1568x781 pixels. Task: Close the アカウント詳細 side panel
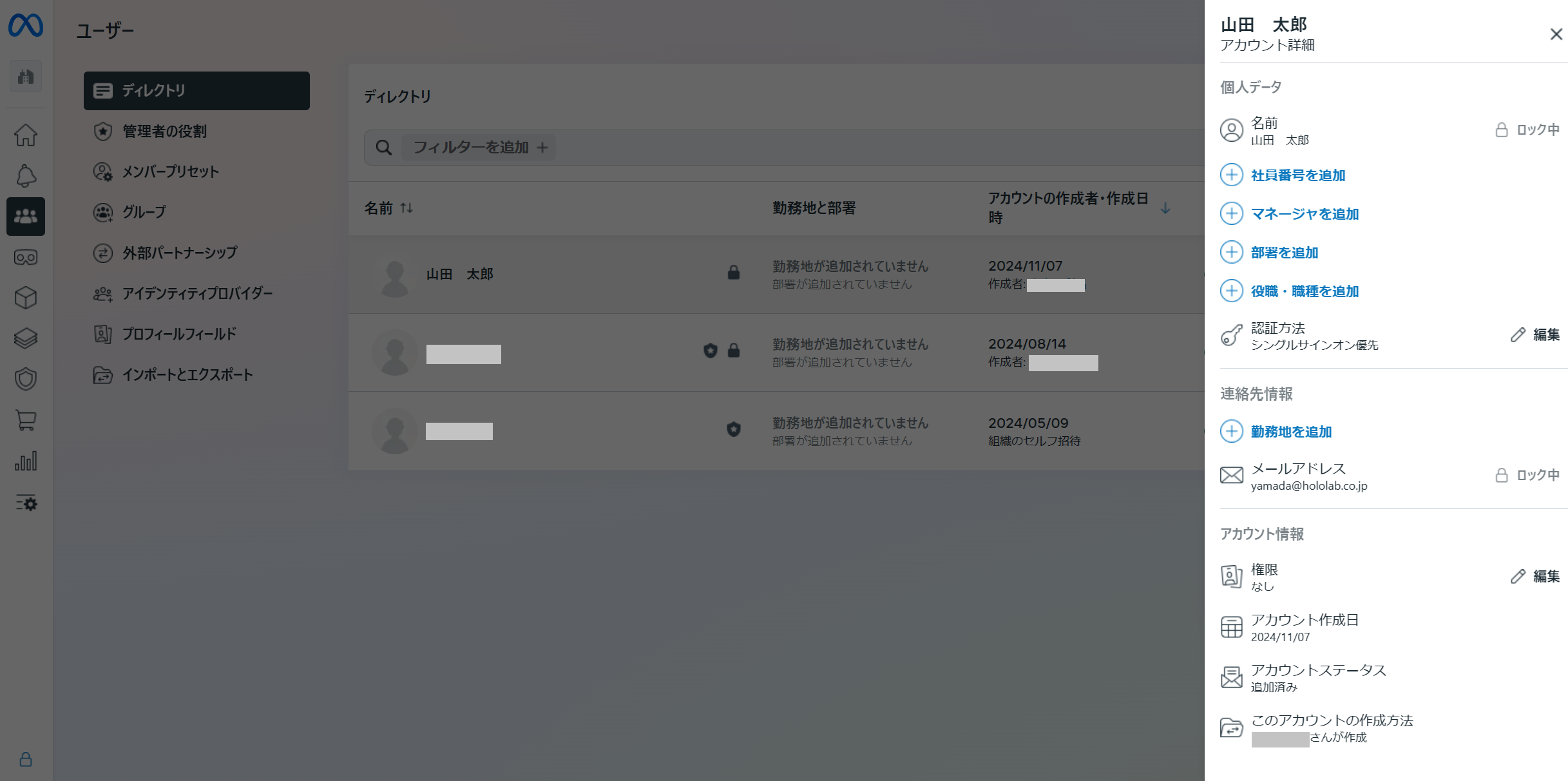click(1556, 34)
